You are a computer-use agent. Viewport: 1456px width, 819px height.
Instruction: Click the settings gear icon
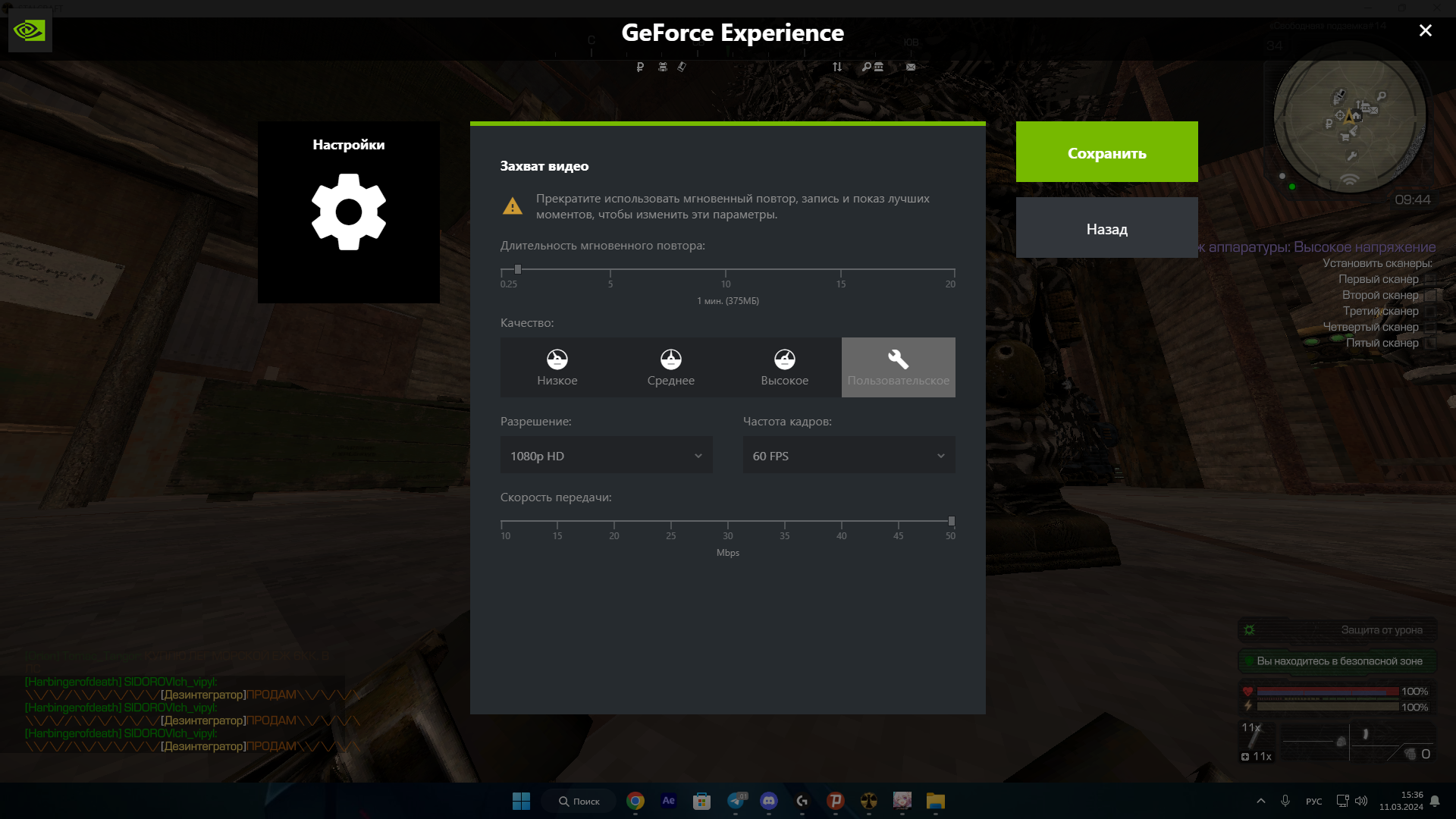tap(349, 212)
